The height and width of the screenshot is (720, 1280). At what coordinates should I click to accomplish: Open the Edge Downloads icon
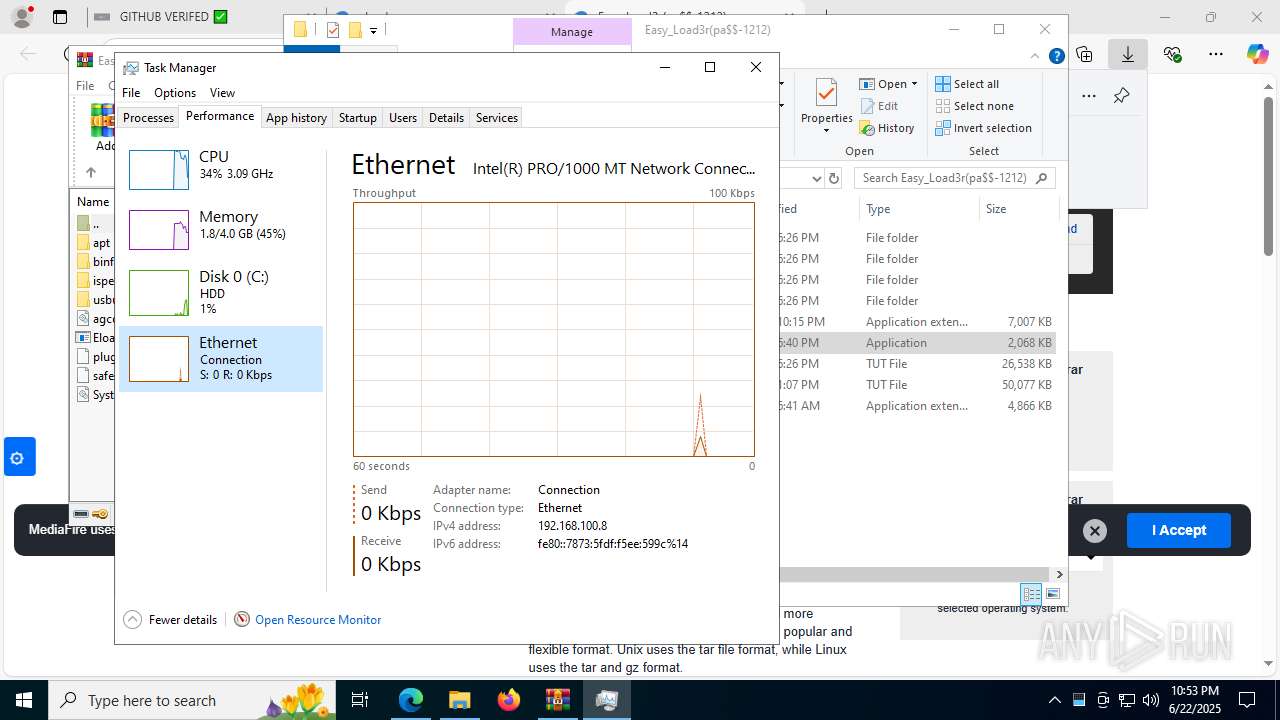click(x=1128, y=54)
